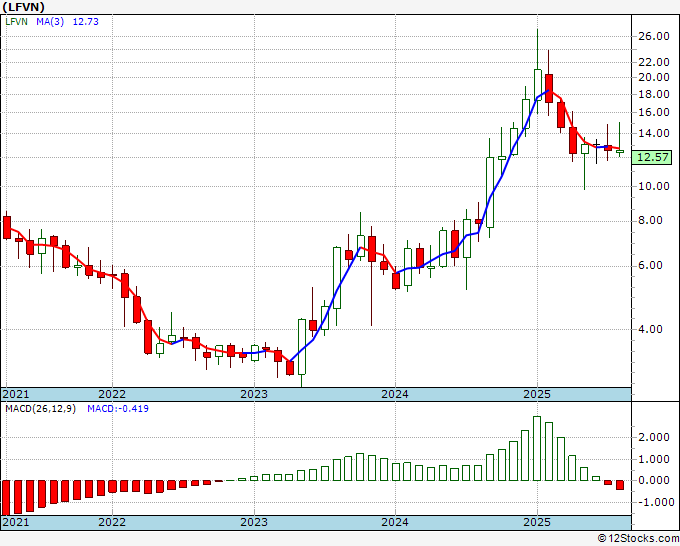Viewport: 680px width, 546px height.
Task: Click the most recent candlestick near 12.57
Action: pos(620,140)
